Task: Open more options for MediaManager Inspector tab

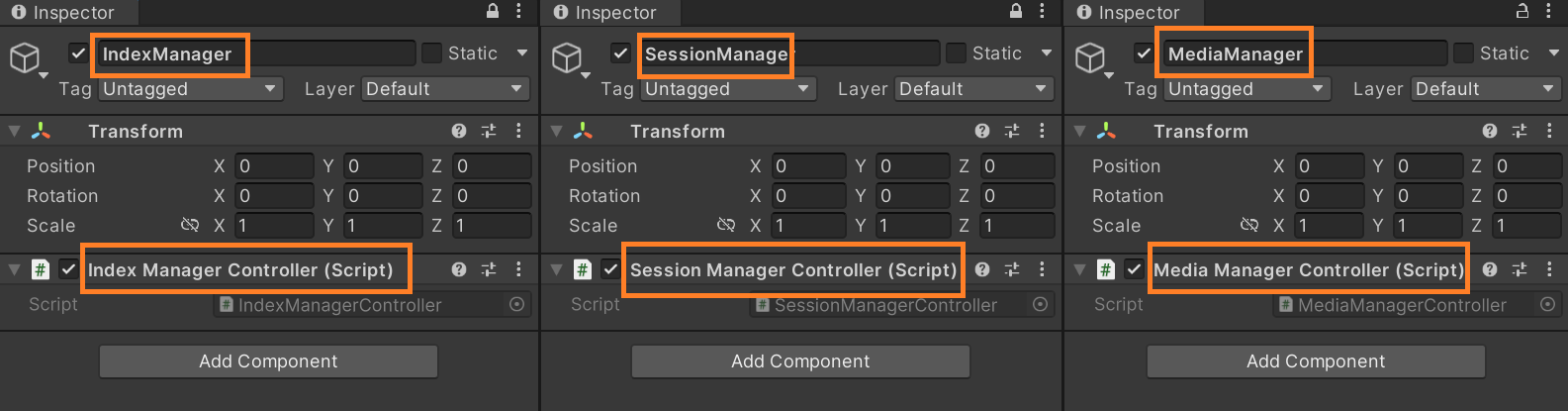Action: pyautogui.click(x=1549, y=11)
